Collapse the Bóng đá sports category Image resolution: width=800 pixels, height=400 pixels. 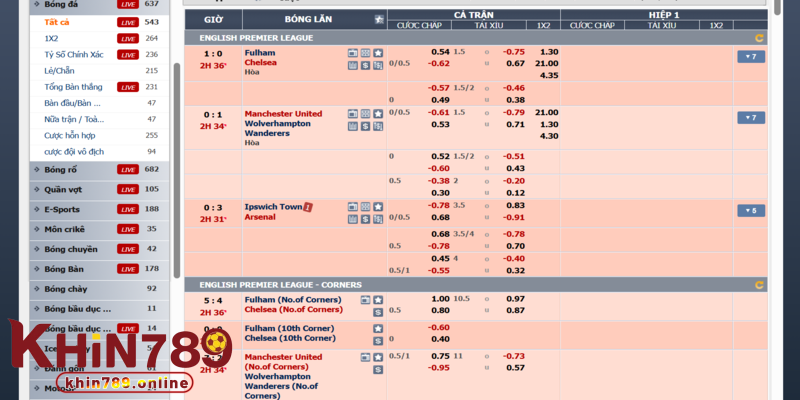tap(99, 4)
